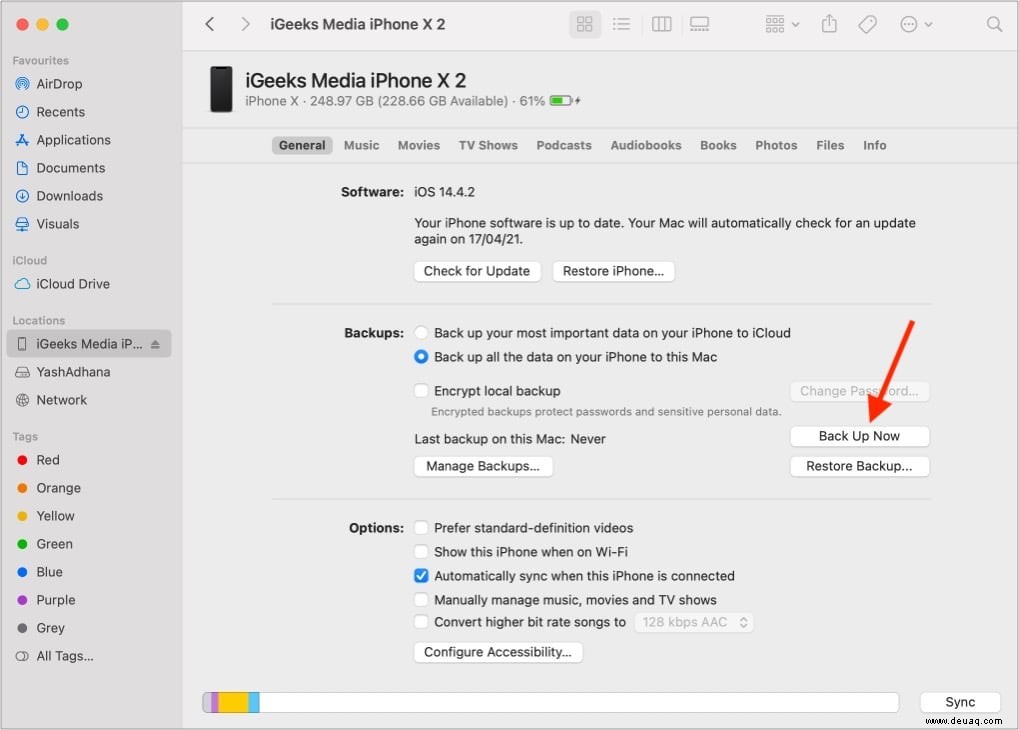Eject the iGeeks Media iPhone
The image size is (1019, 730).
155,345
